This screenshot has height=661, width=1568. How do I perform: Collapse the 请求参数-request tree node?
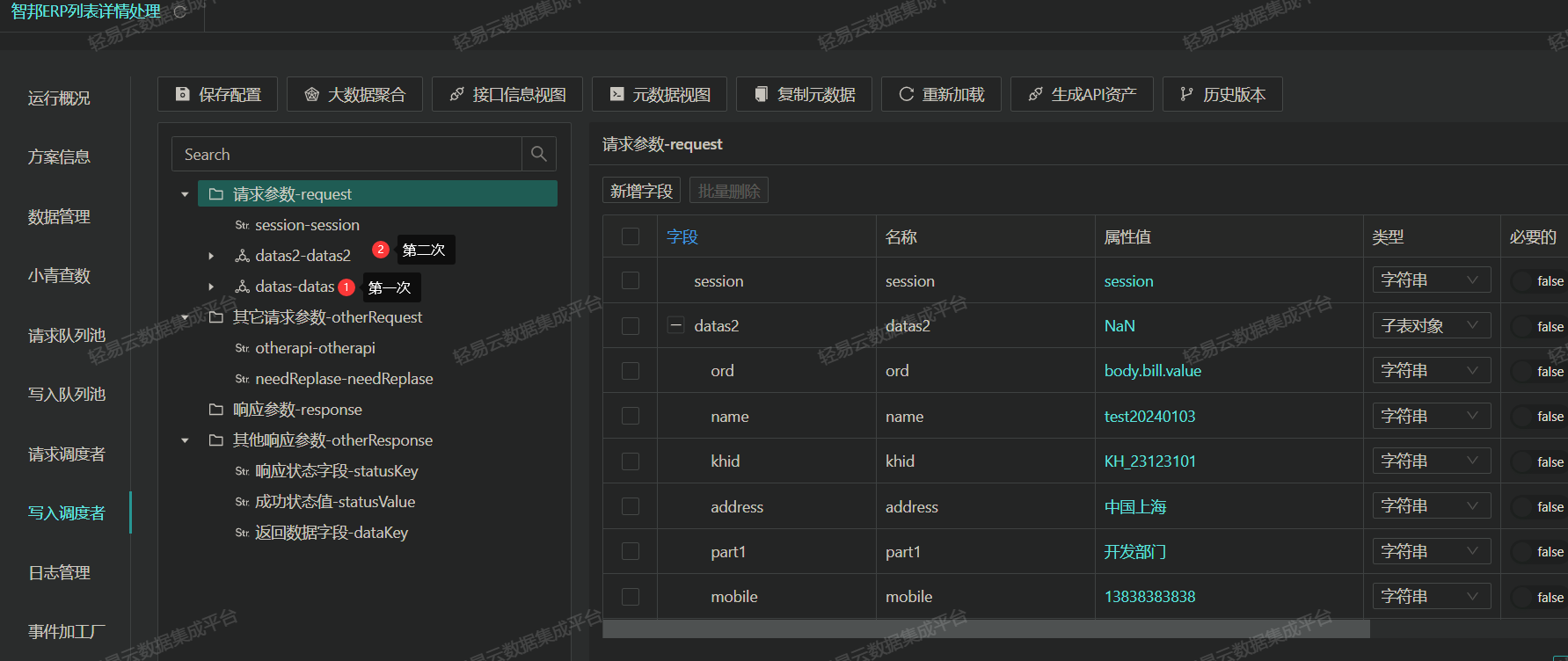point(185,194)
